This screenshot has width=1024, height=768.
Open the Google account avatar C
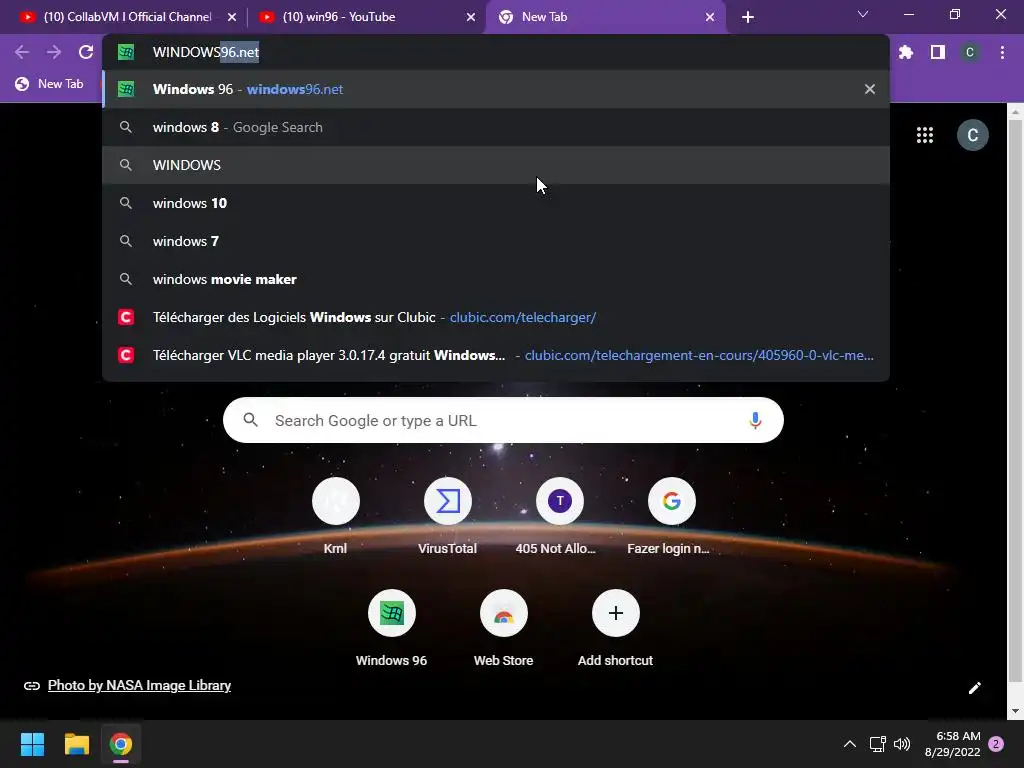972,135
